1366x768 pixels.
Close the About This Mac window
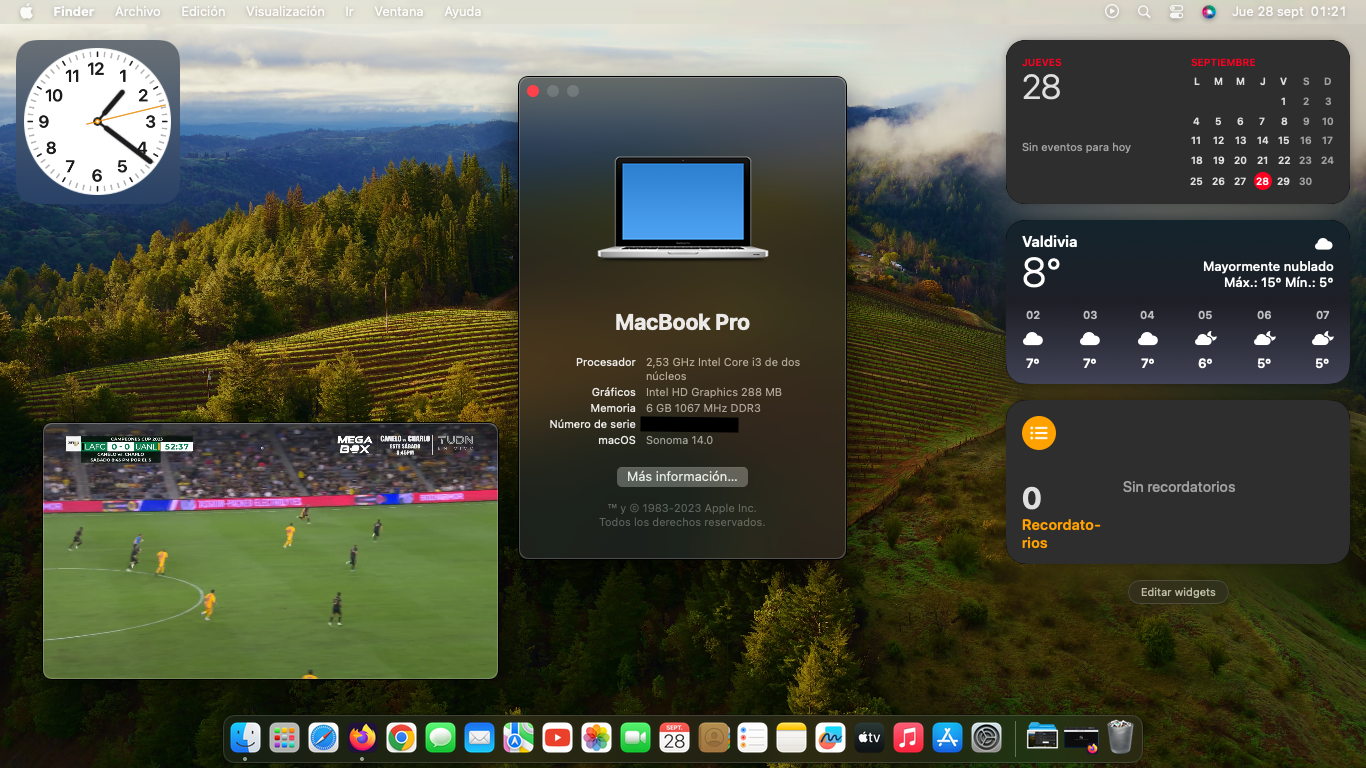pos(533,91)
